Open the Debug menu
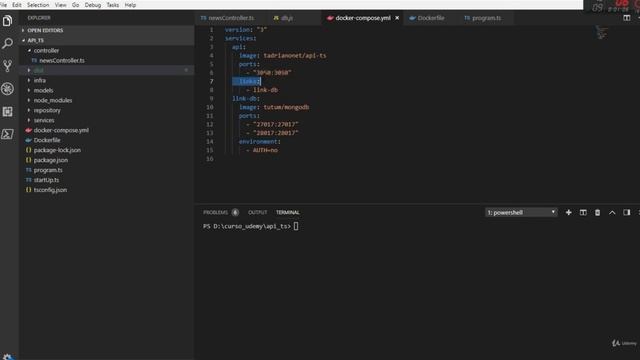This screenshot has height=360, width=640. pos(93,5)
